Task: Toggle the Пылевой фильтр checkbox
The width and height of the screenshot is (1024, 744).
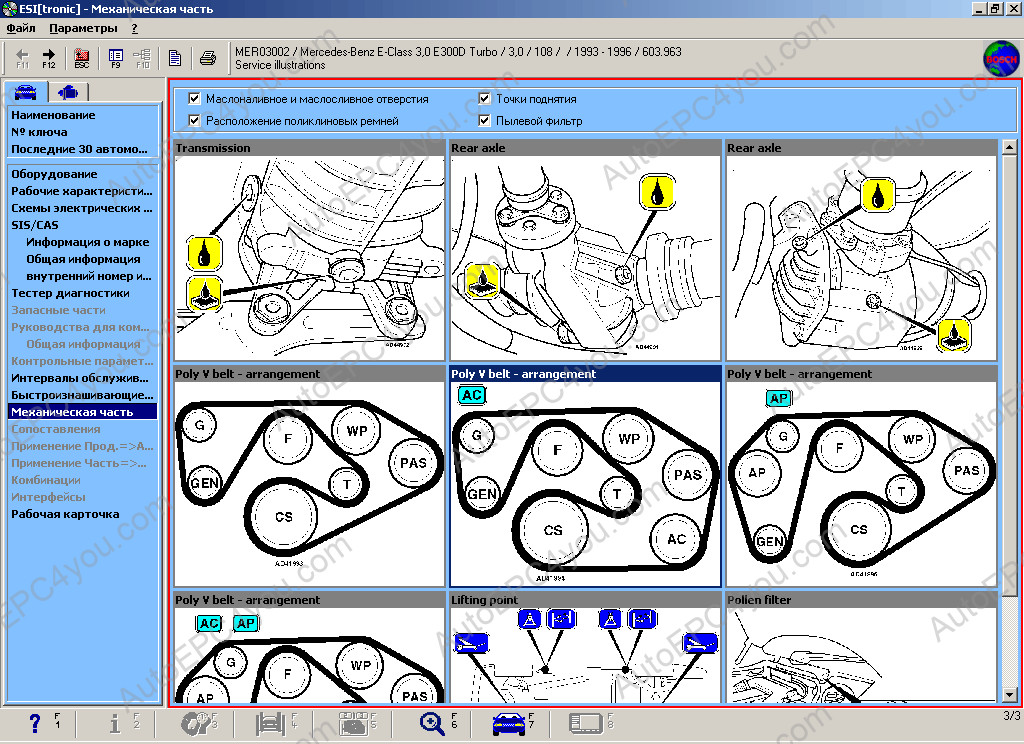Action: click(x=484, y=121)
